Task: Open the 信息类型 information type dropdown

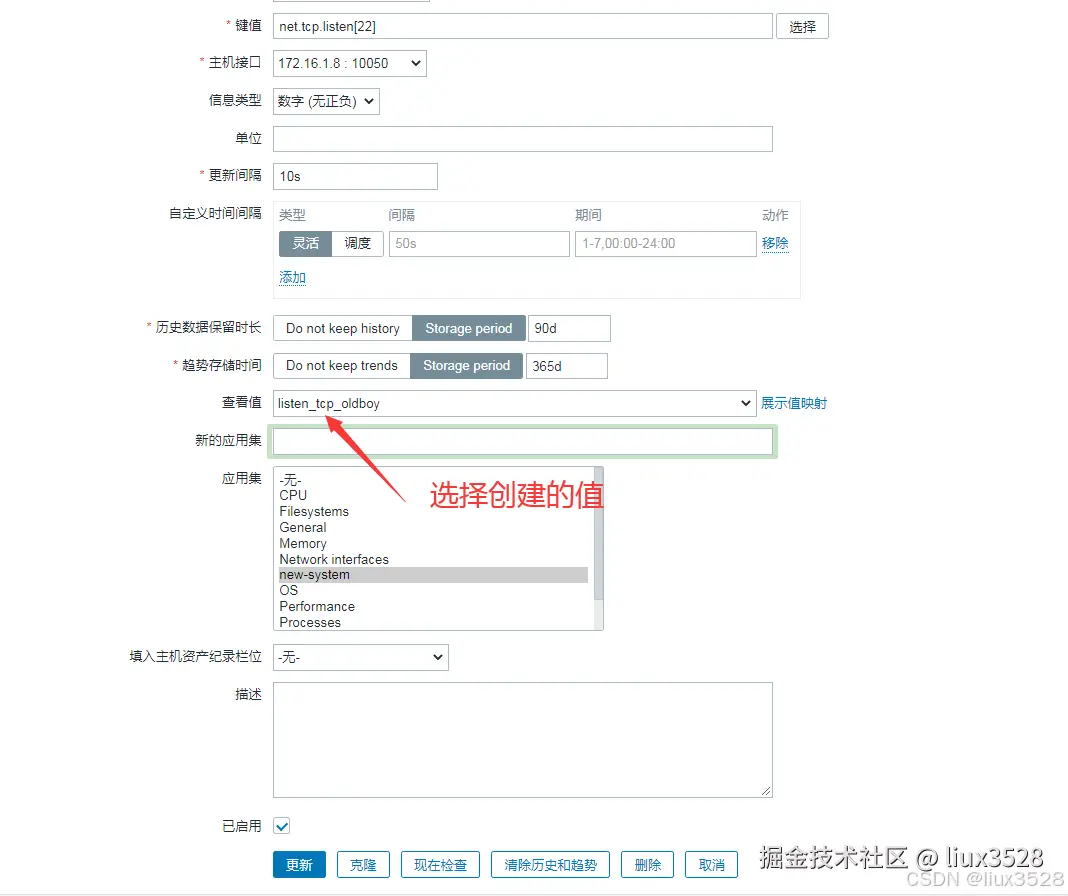Action: tap(326, 101)
